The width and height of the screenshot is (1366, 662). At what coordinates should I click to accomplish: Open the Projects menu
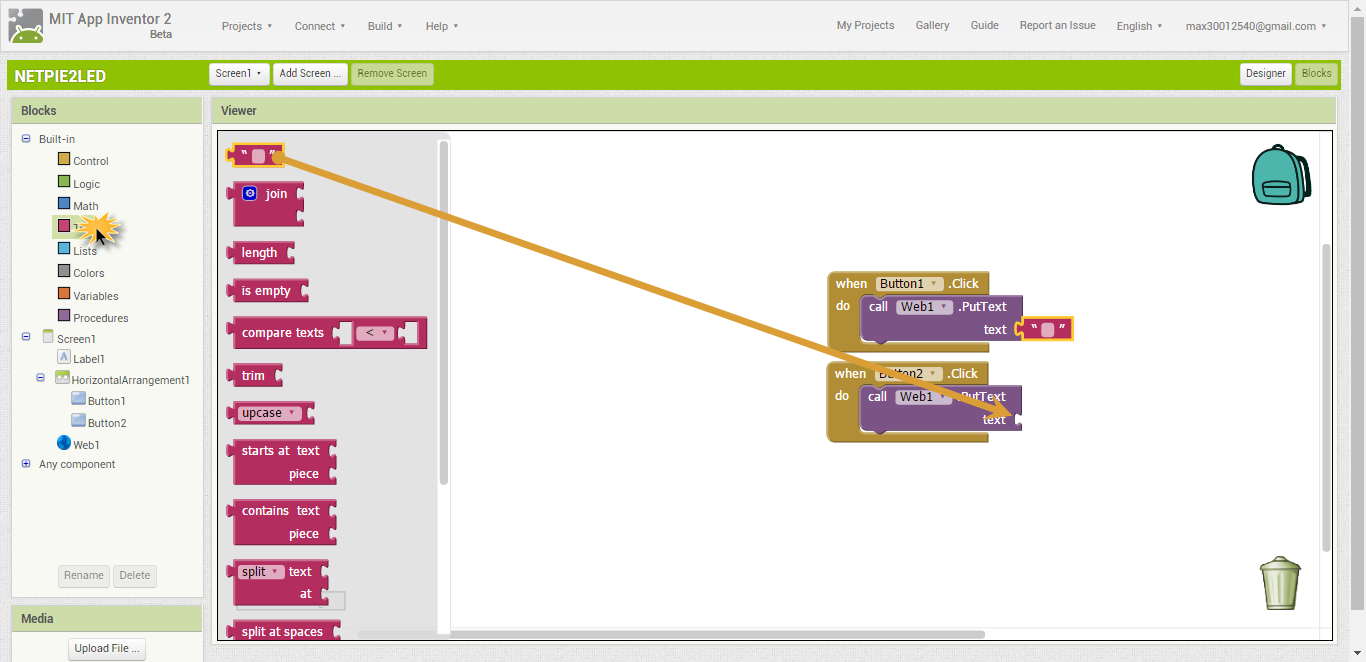[247, 26]
